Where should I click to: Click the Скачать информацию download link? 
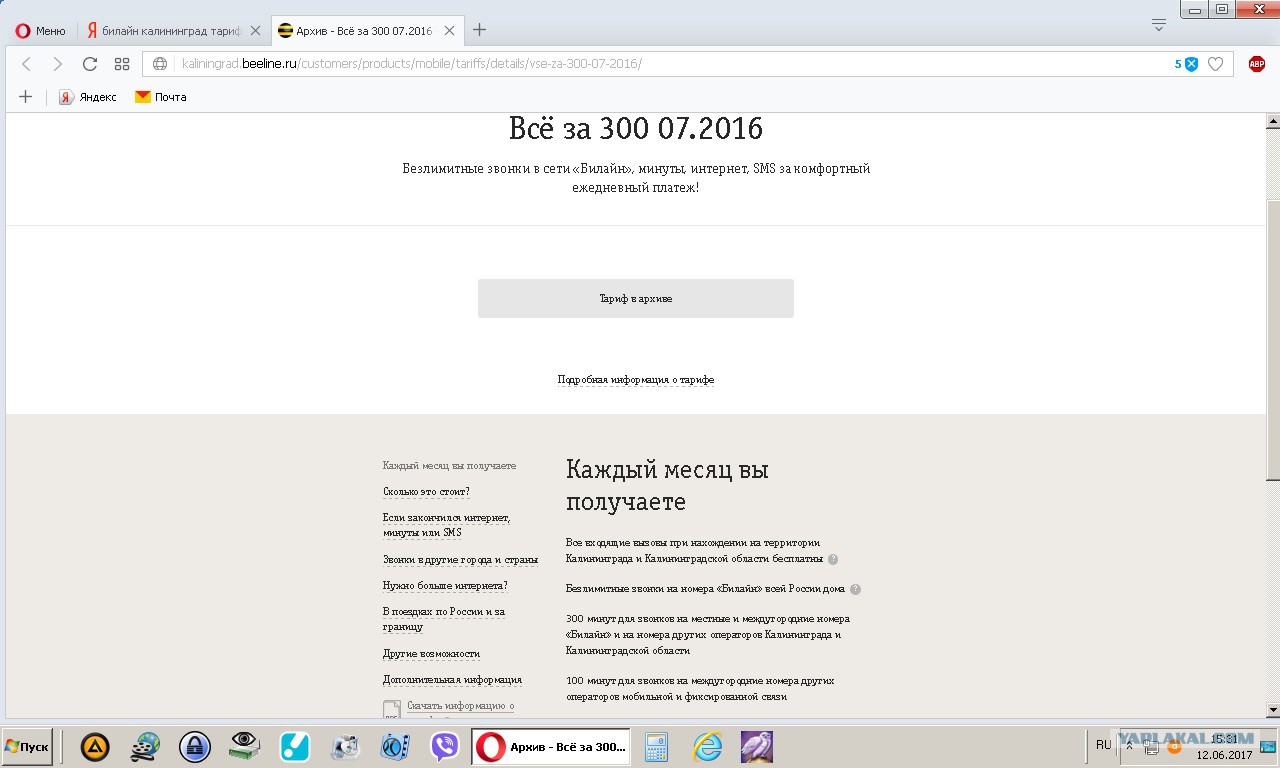point(461,706)
